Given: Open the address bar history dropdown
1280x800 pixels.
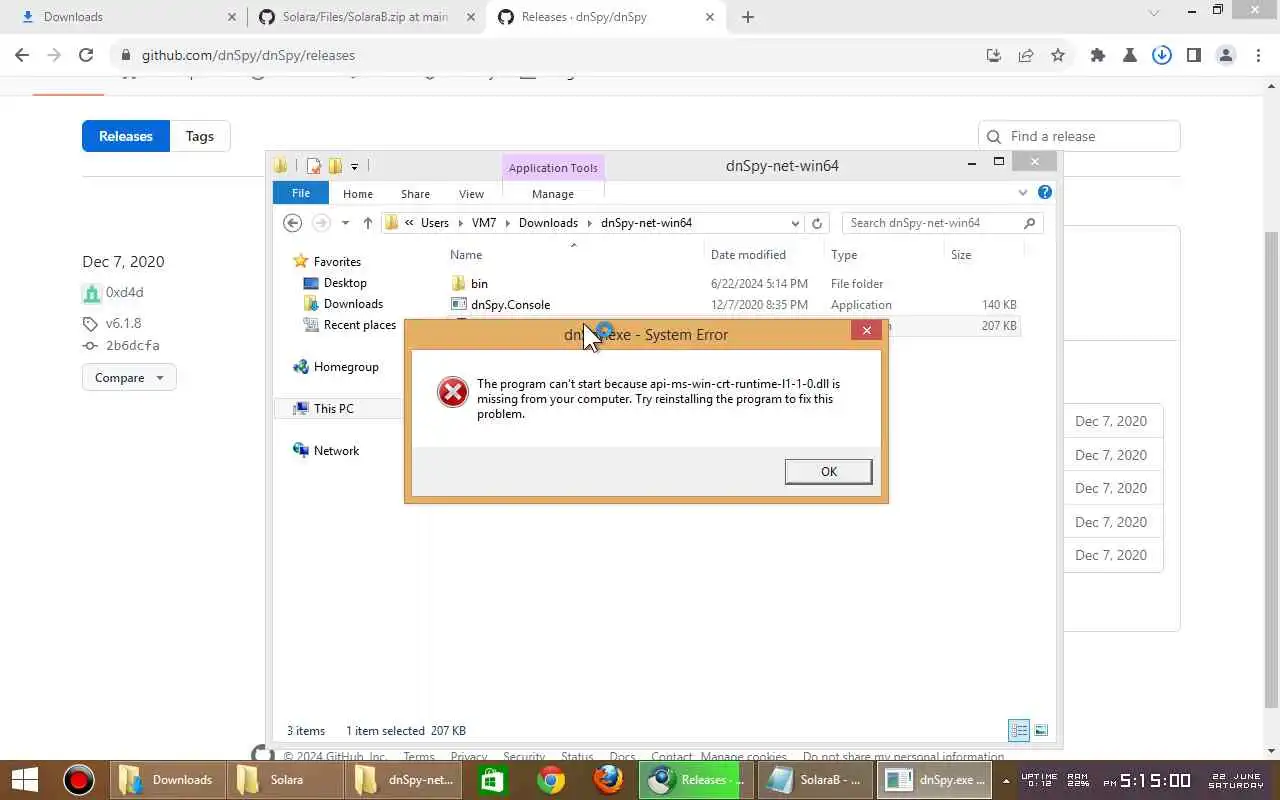Looking at the screenshot, I should tap(795, 223).
